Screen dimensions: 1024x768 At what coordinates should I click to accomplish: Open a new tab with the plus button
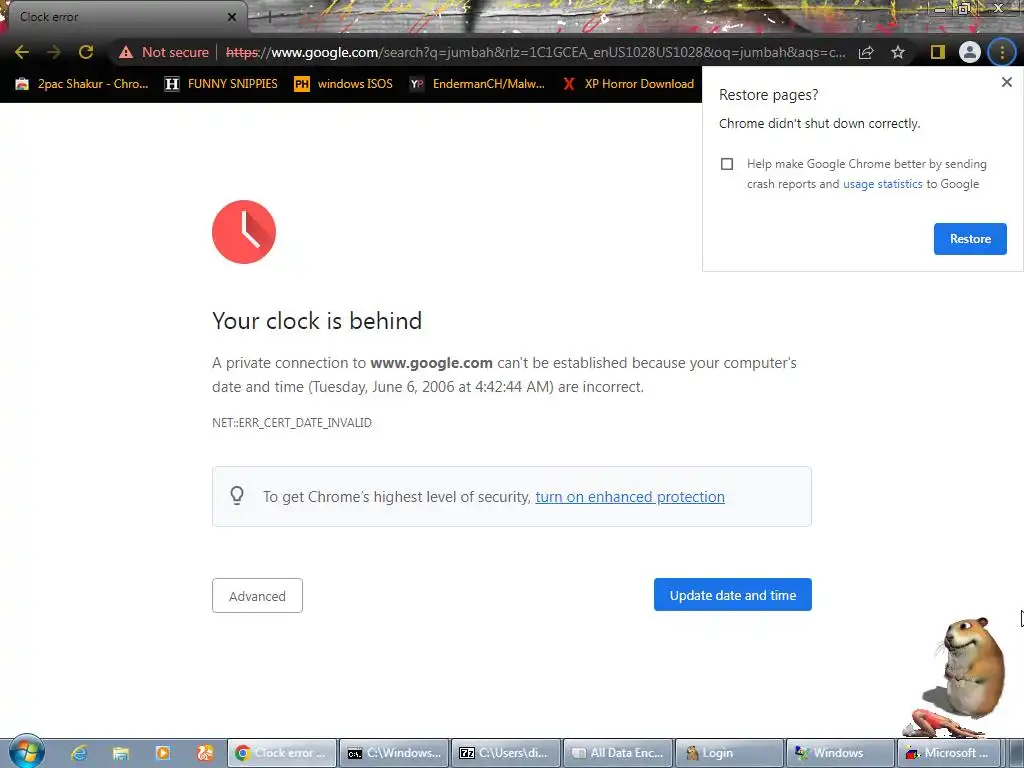(x=269, y=17)
